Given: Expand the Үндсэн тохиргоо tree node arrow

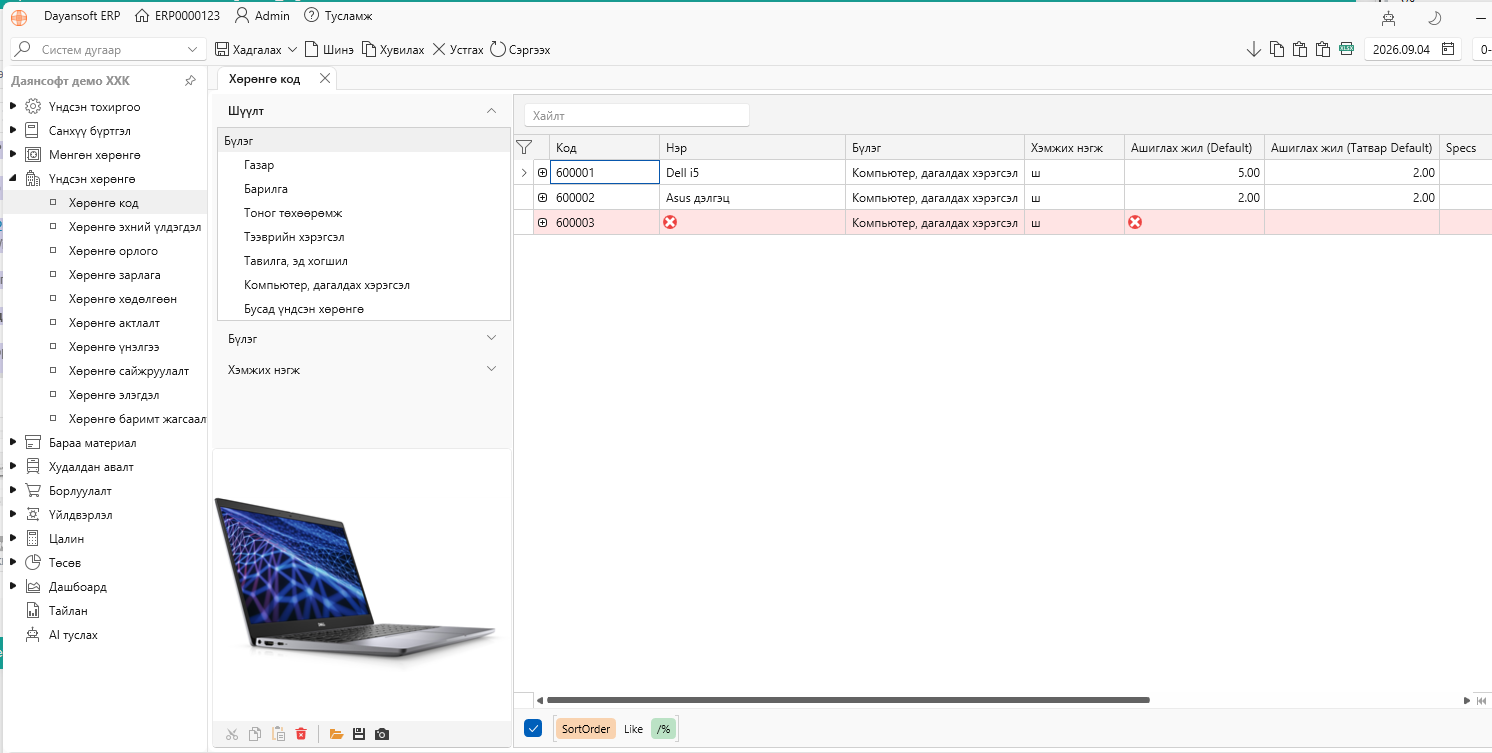Looking at the screenshot, I should 13,106.
